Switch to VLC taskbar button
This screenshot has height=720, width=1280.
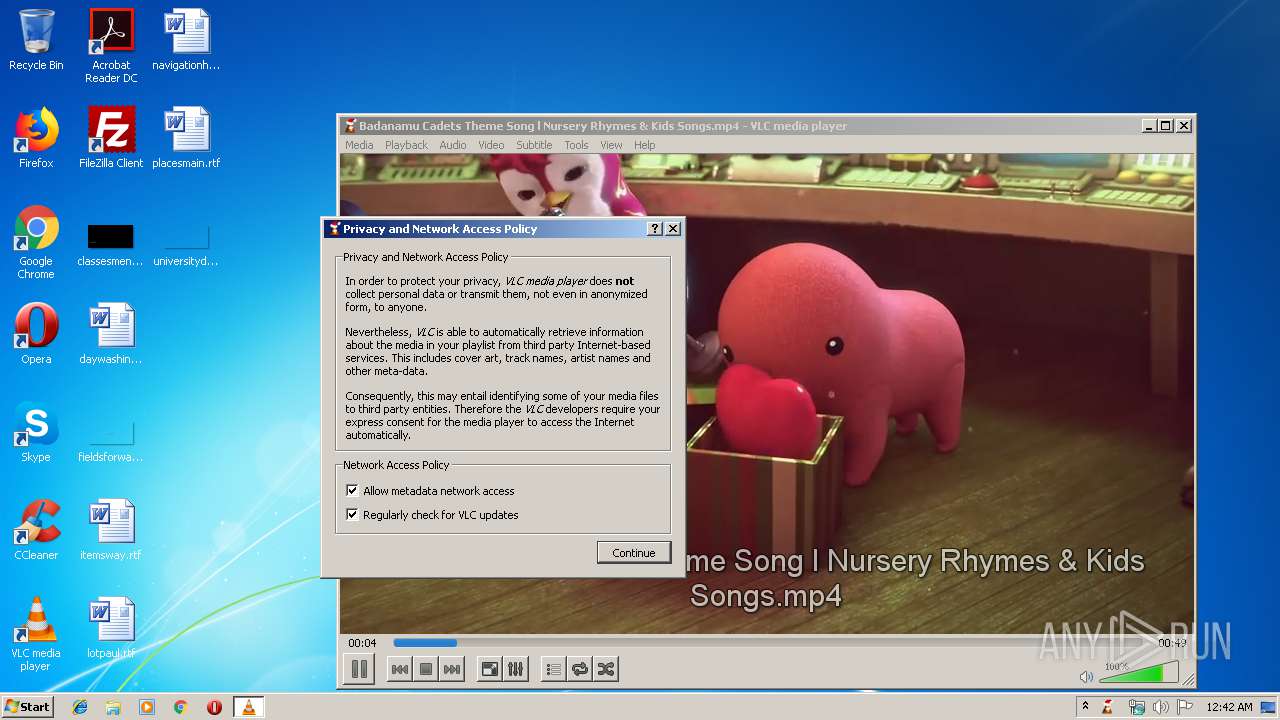(x=248, y=707)
